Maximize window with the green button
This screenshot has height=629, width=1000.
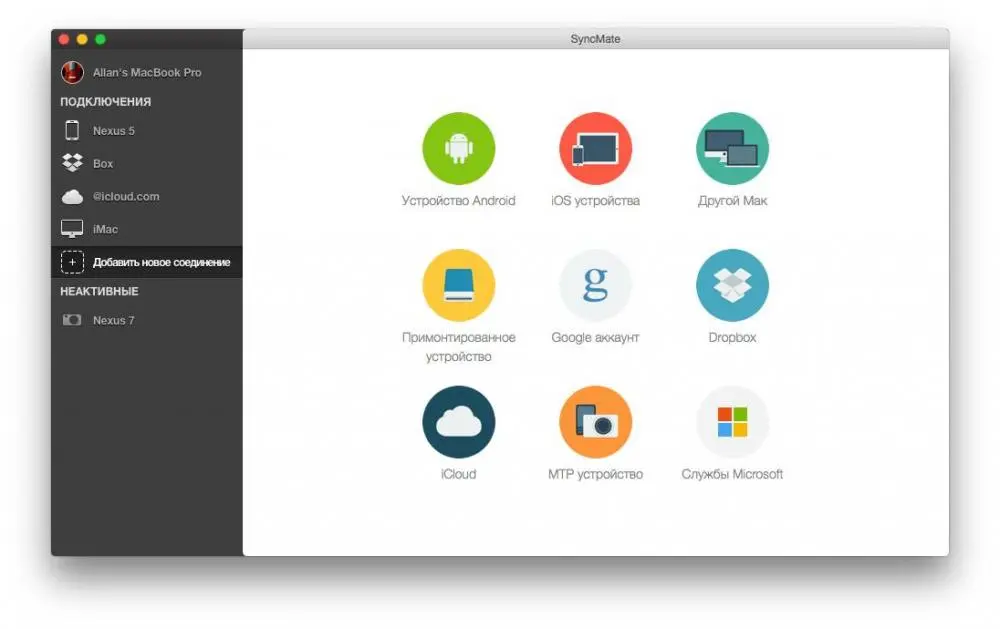pos(101,40)
